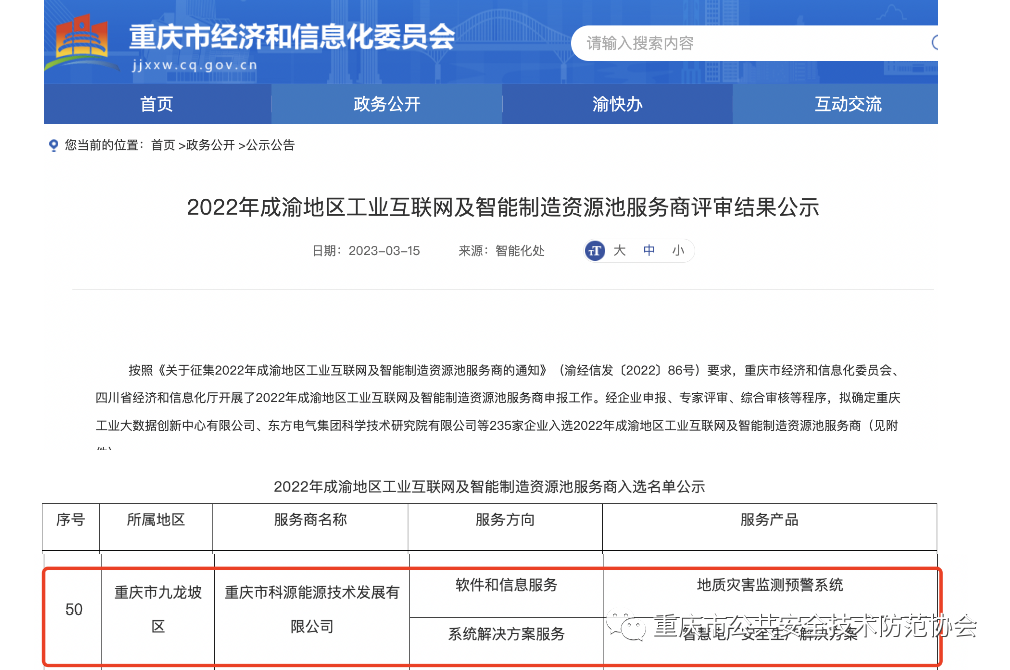The height and width of the screenshot is (670, 1010).
Task: Click the 重庆市科源能源技术发展有限公司 cell
Action: pyautogui.click(x=312, y=609)
